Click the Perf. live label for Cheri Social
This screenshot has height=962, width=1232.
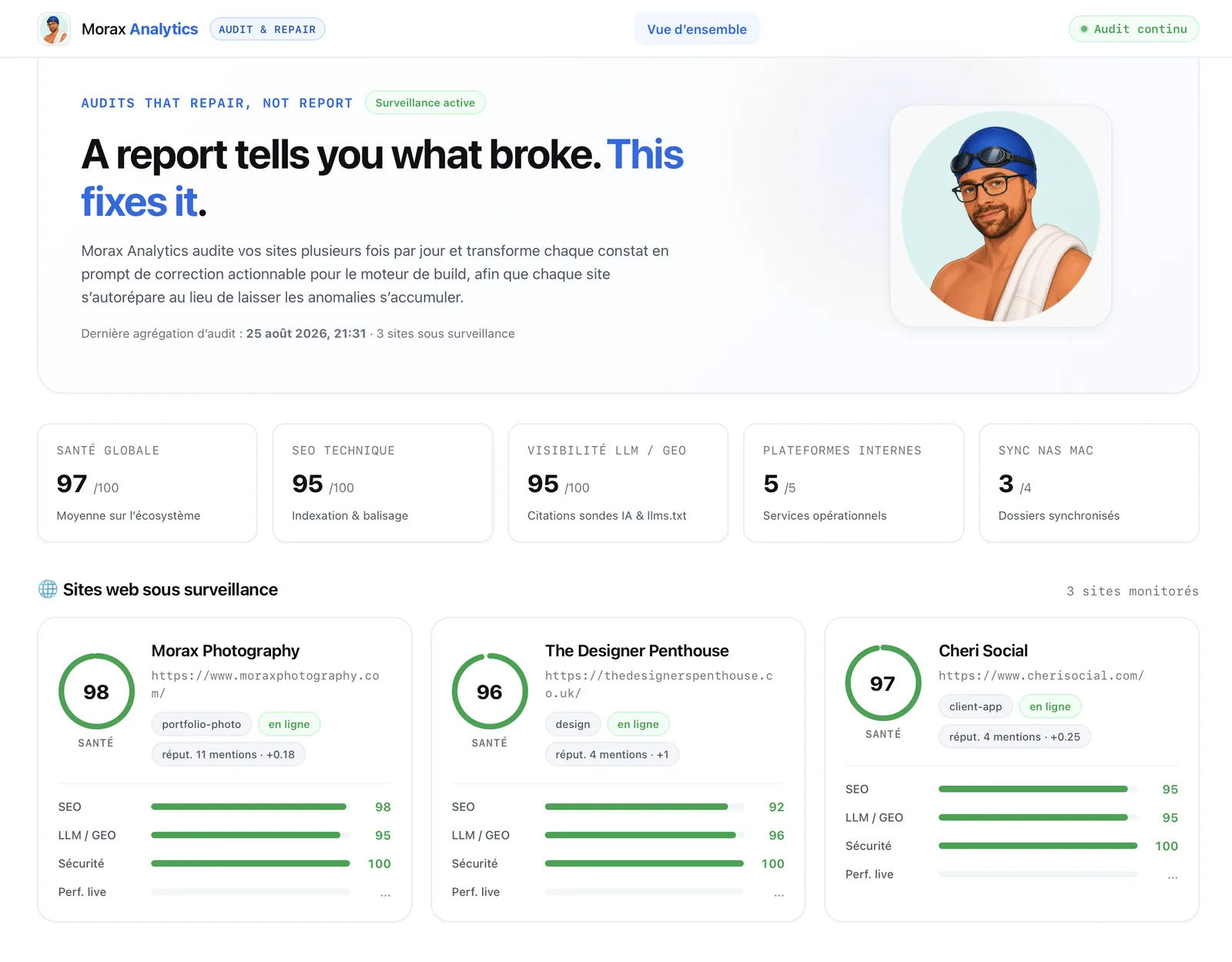pyautogui.click(x=869, y=874)
